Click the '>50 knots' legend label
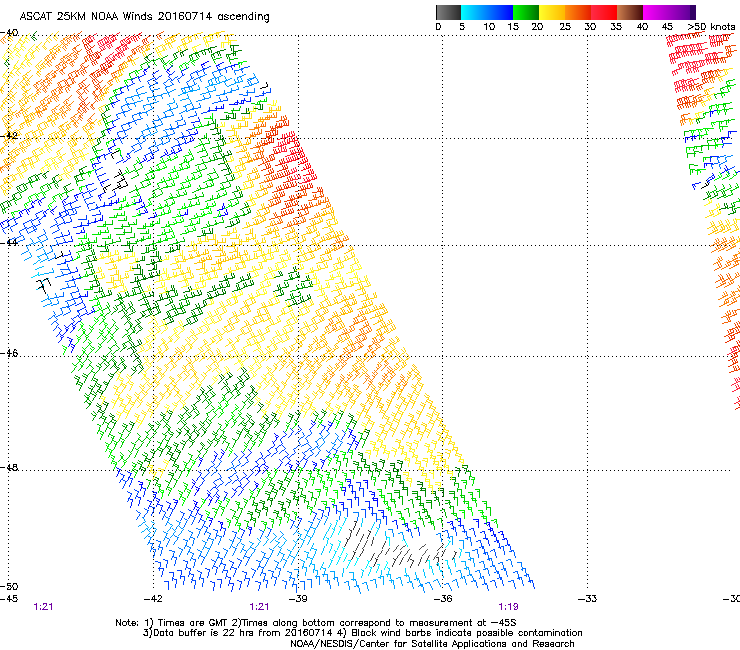 point(711,27)
